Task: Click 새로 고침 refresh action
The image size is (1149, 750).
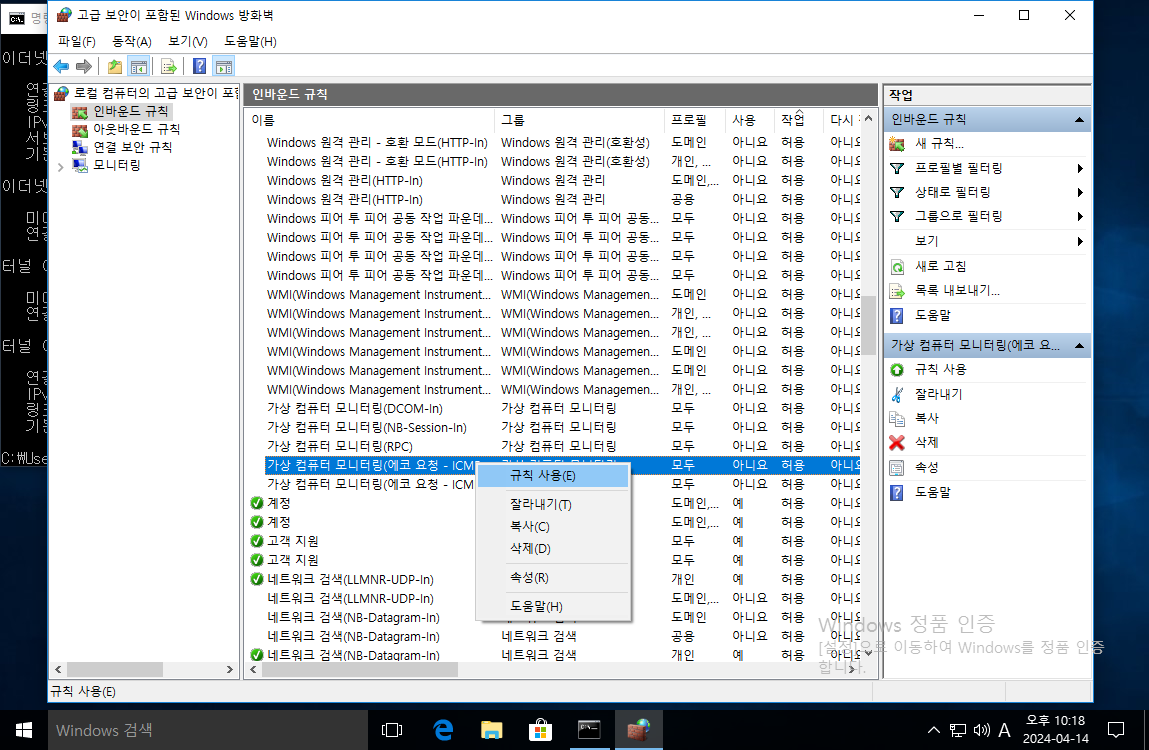Action: 940,266
